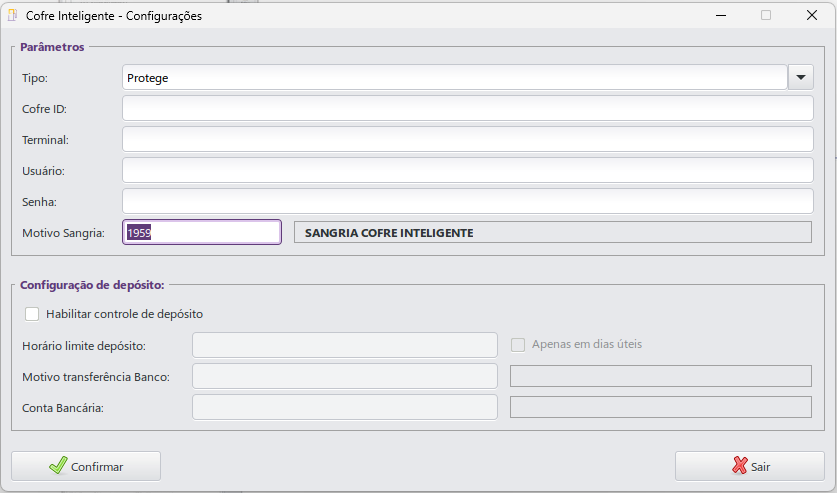
Task: Click the Usuário text field
Action: (x=467, y=170)
